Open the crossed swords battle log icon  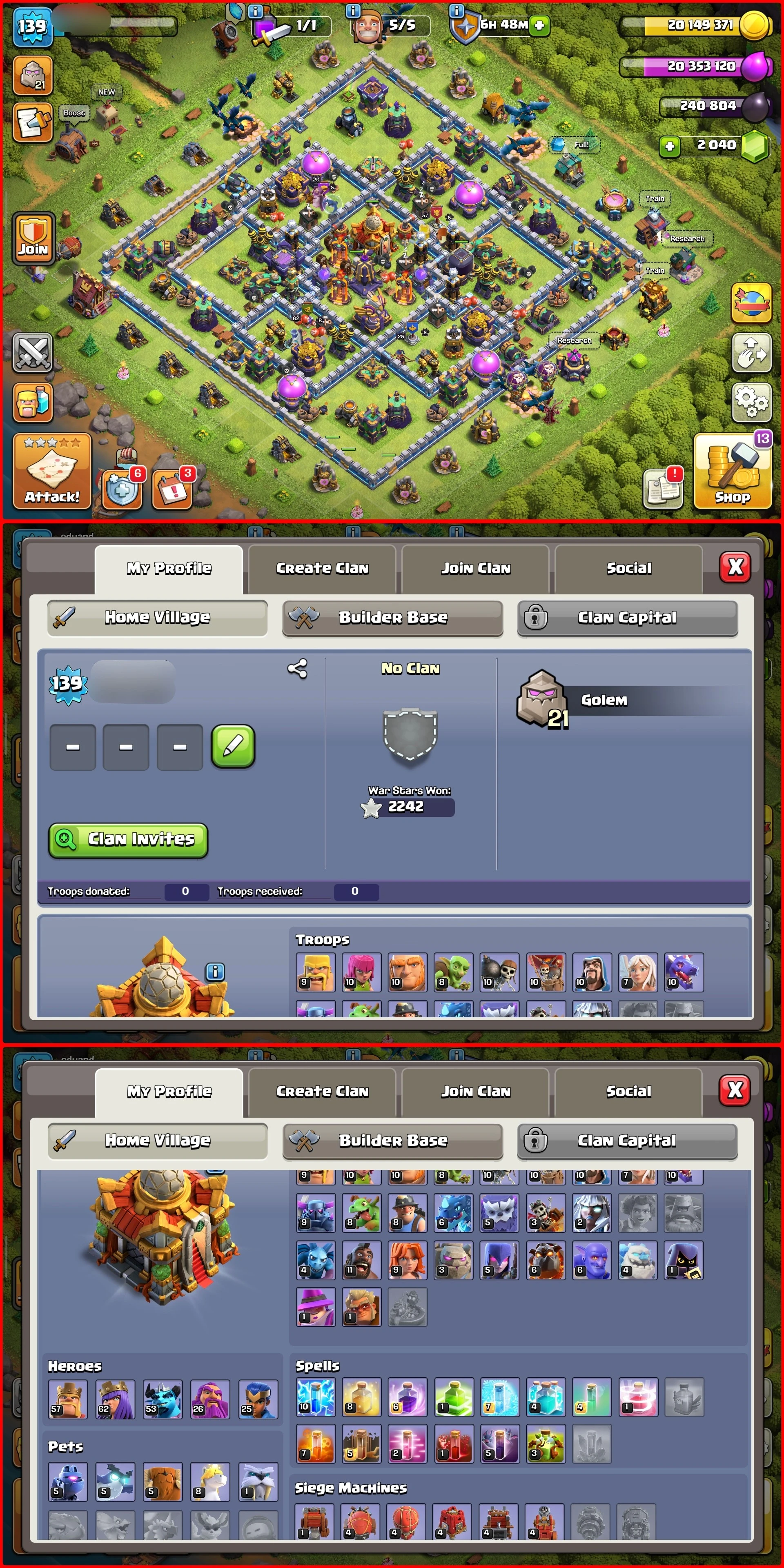click(x=33, y=352)
